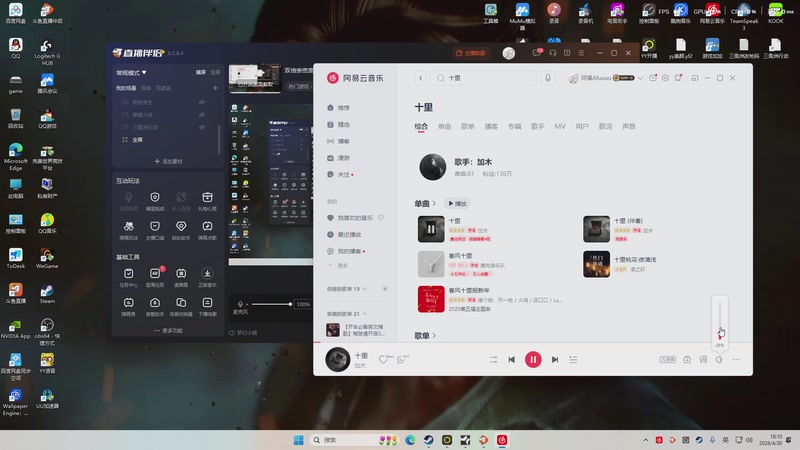
Task: Expand 更多 in NetEase sidebar
Action: (x=339, y=265)
